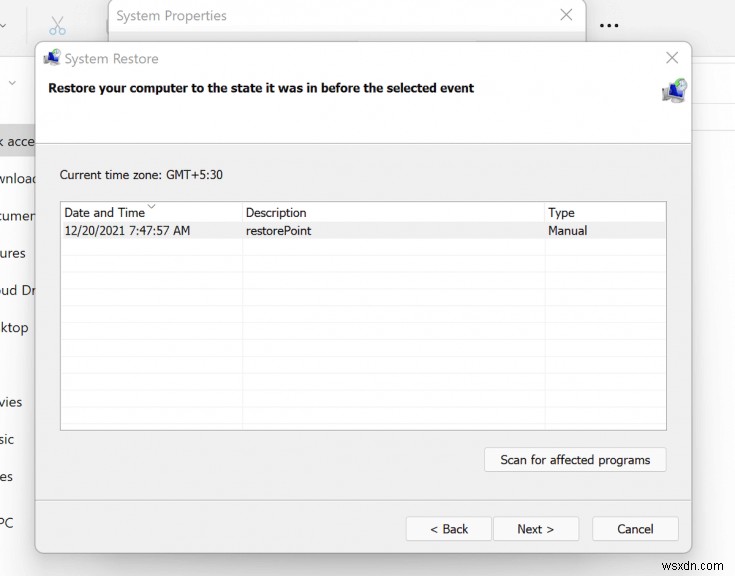The height and width of the screenshot is (576, 735).
Task: Click Scan for affected programs
Action: tap(575, 460)
